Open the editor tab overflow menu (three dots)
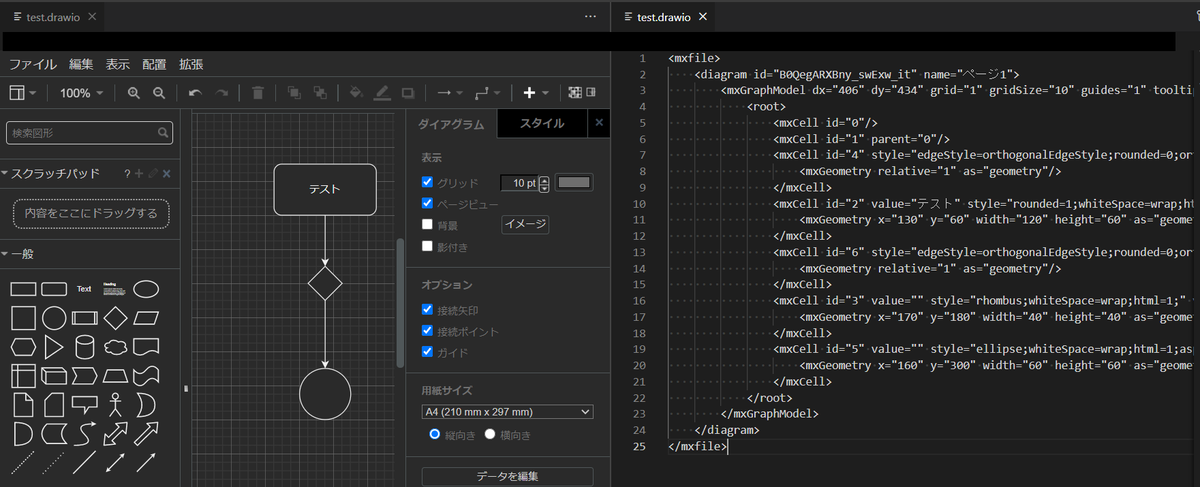1200x487 pixels. pos(591,16)
